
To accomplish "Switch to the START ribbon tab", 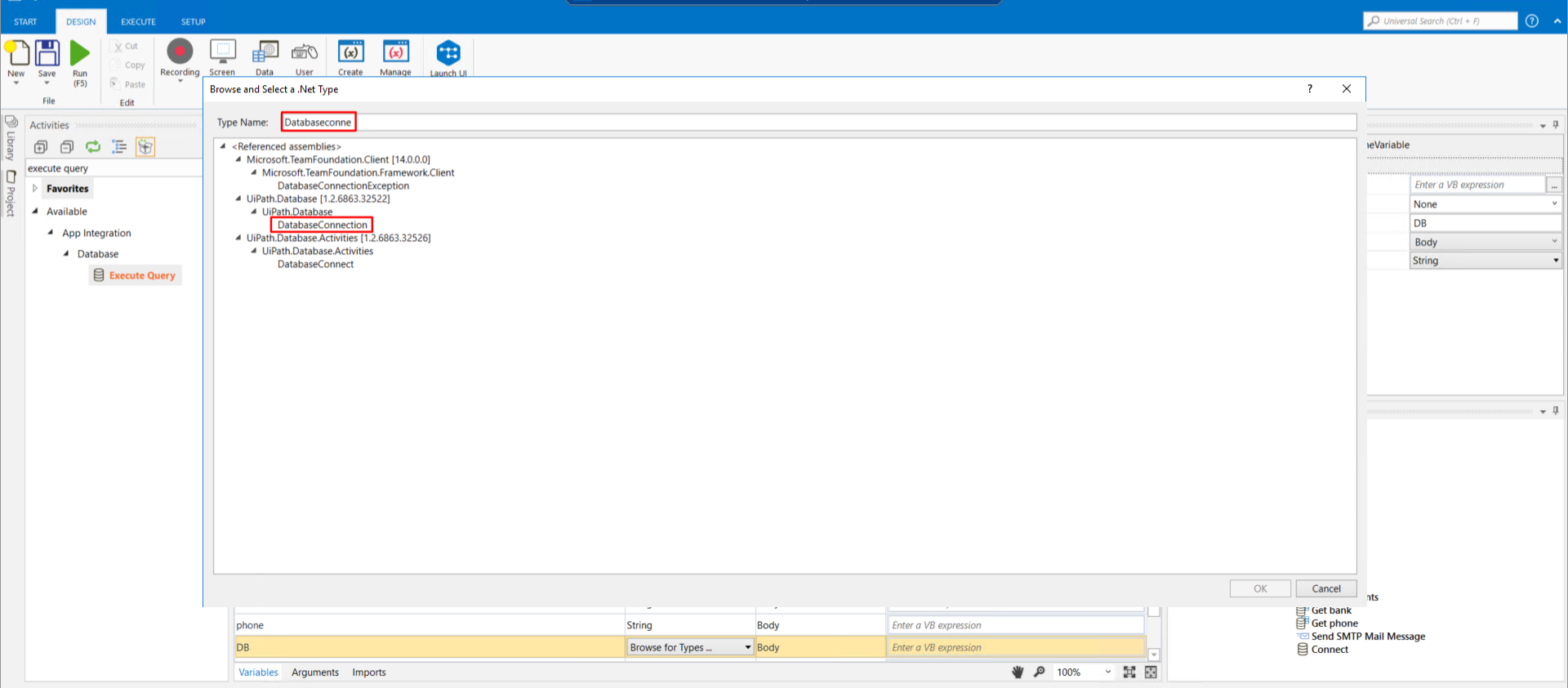I will click(25, 22).
